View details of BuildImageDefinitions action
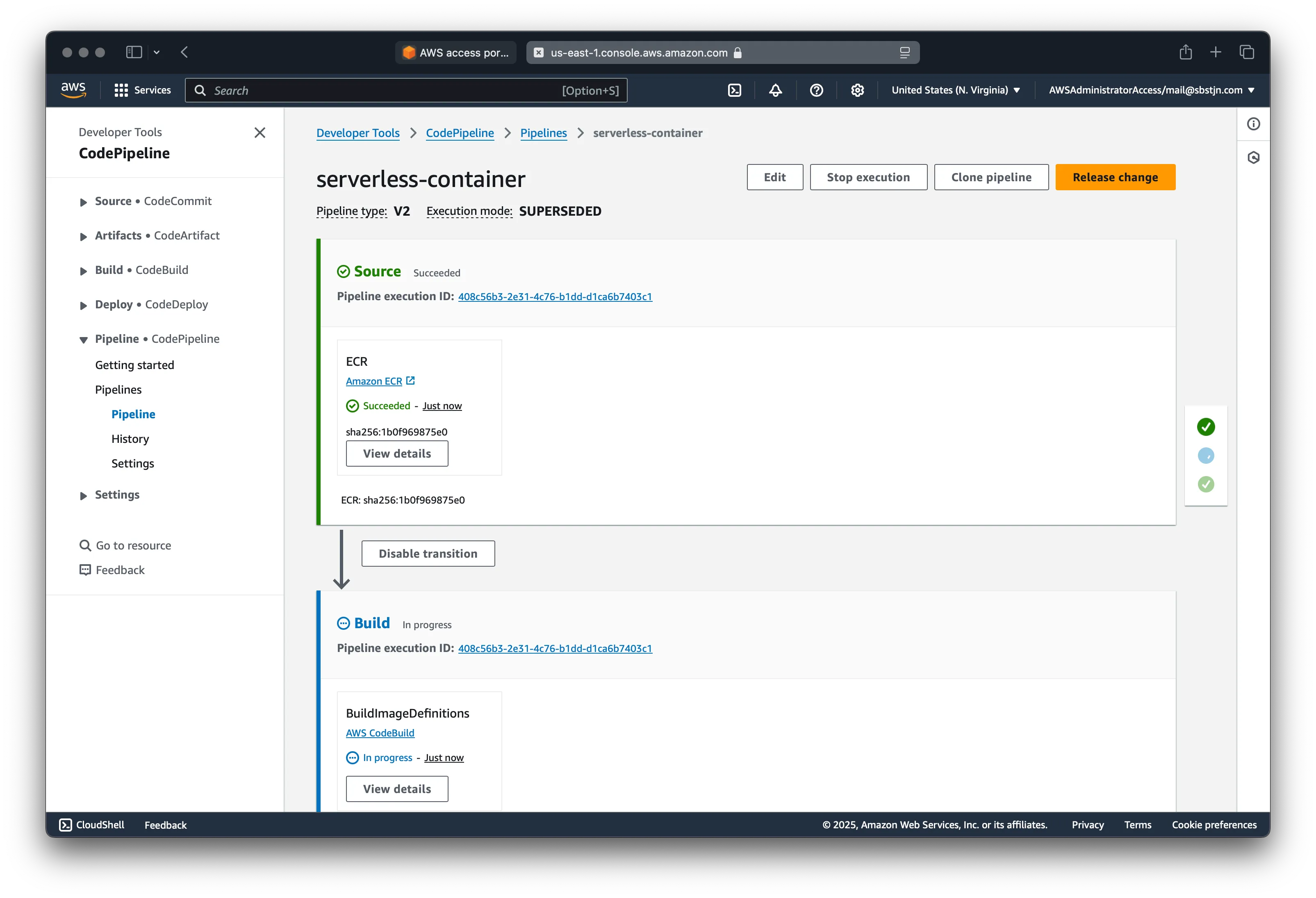 [x=397, y=789]
